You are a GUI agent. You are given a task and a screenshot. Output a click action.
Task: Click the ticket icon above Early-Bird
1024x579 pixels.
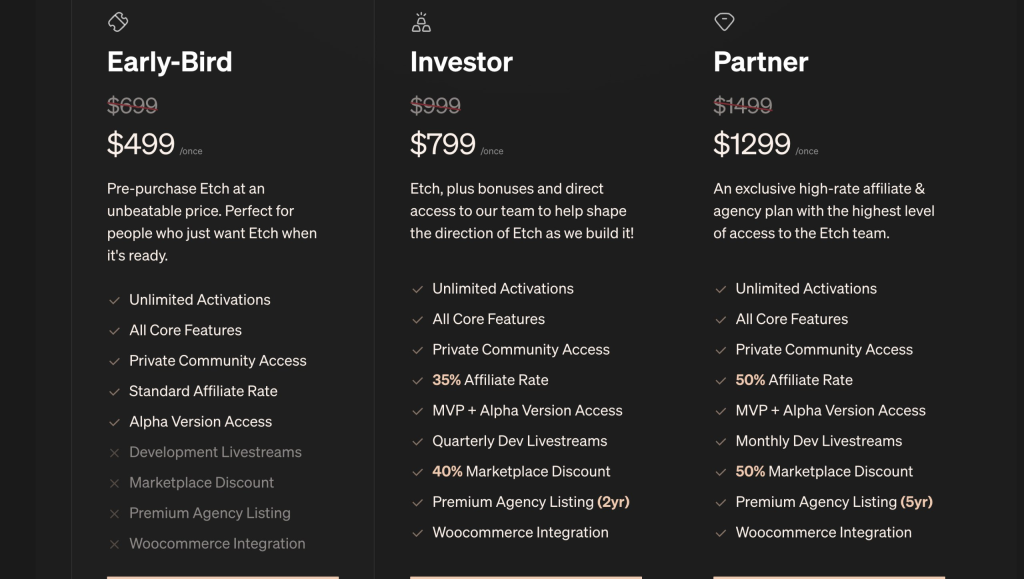tap(118, 22)
